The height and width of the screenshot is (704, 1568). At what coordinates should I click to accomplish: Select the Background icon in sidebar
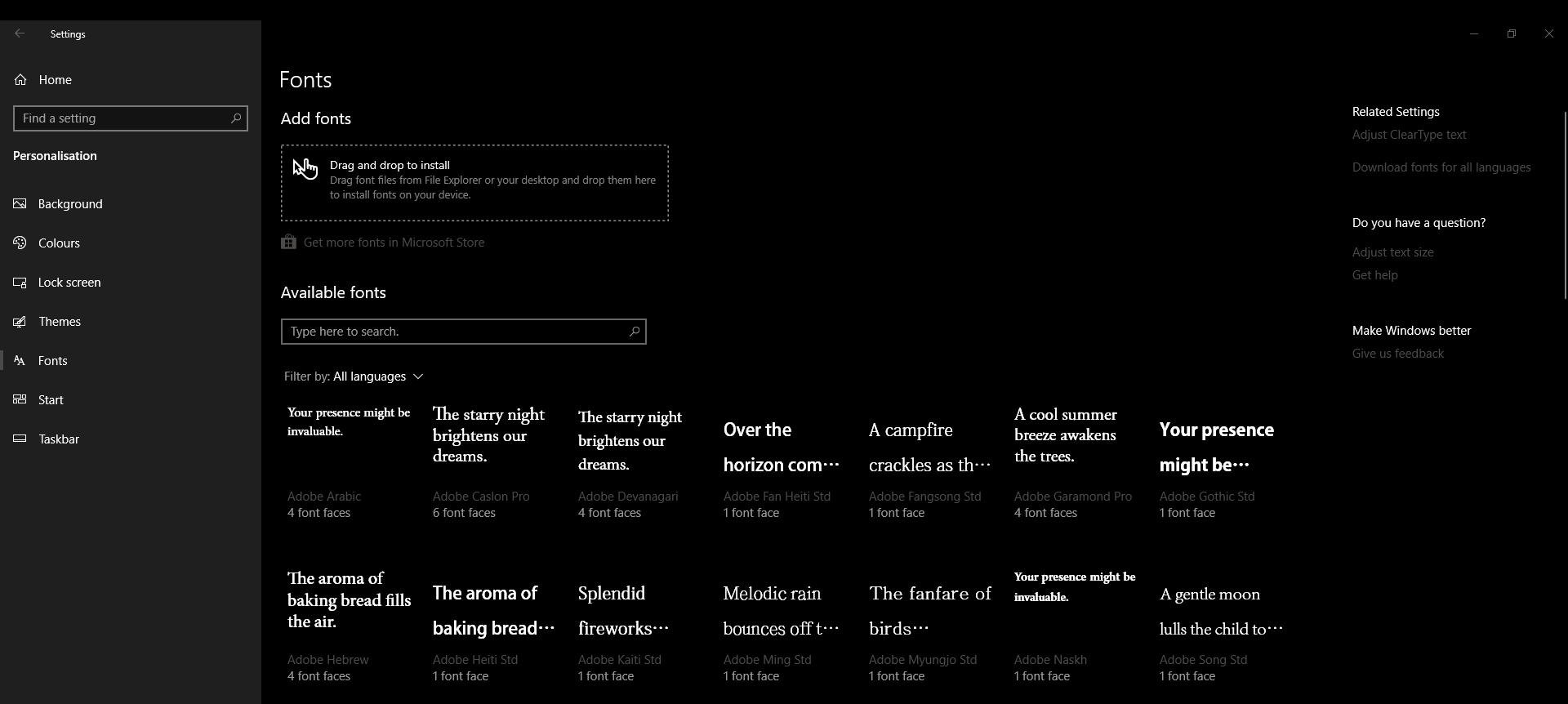coord(20,203)
